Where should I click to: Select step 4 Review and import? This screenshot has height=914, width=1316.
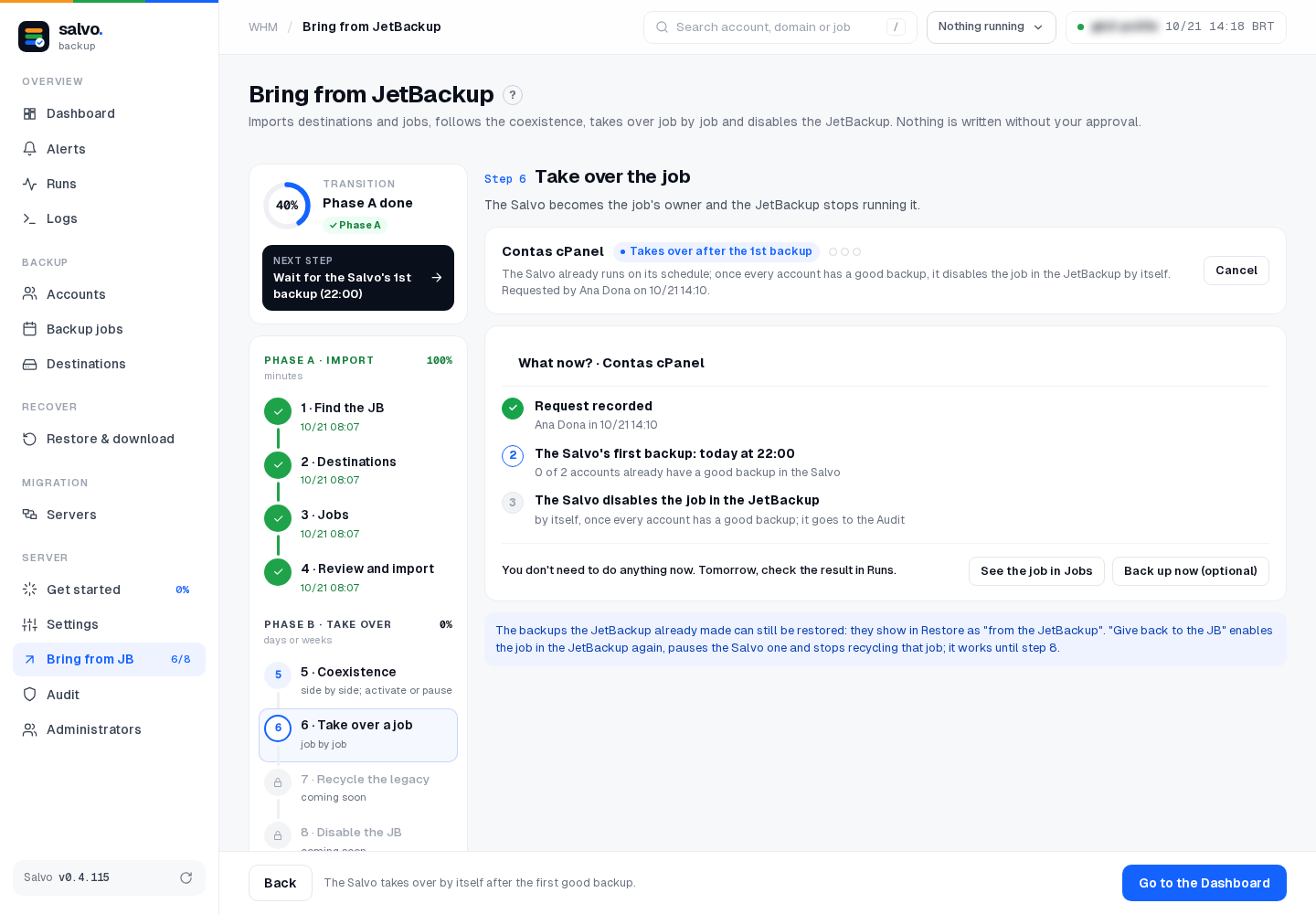[358, 578]
